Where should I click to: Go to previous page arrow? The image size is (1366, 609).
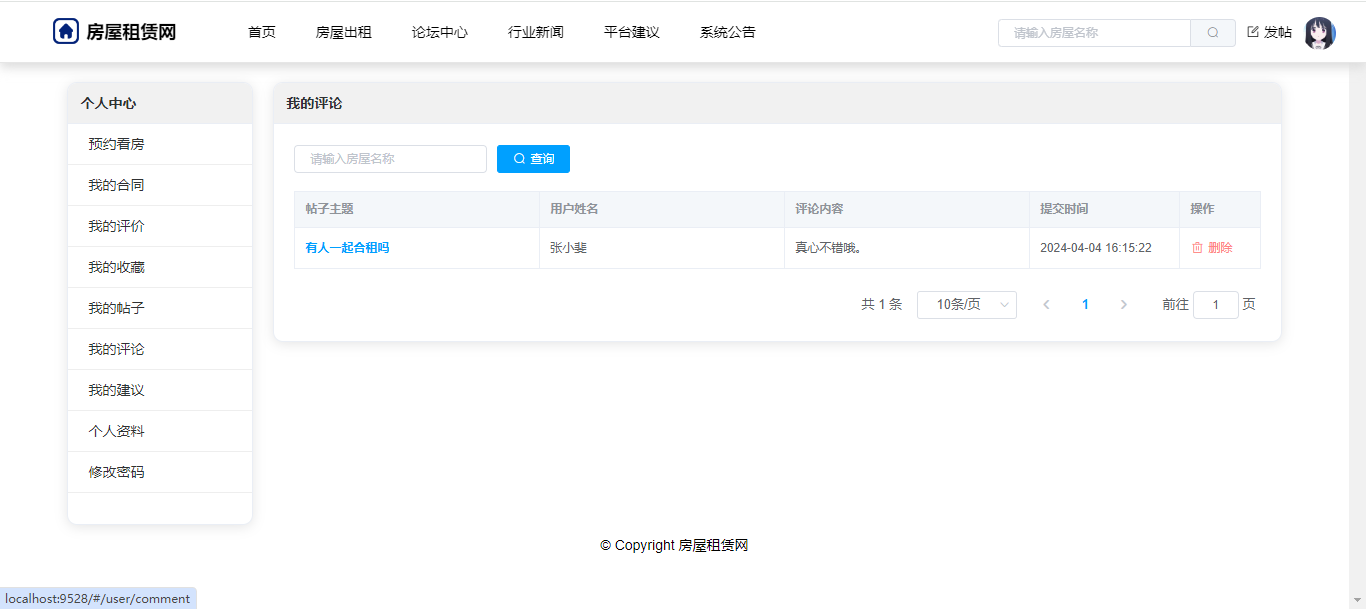(1046, 305)
